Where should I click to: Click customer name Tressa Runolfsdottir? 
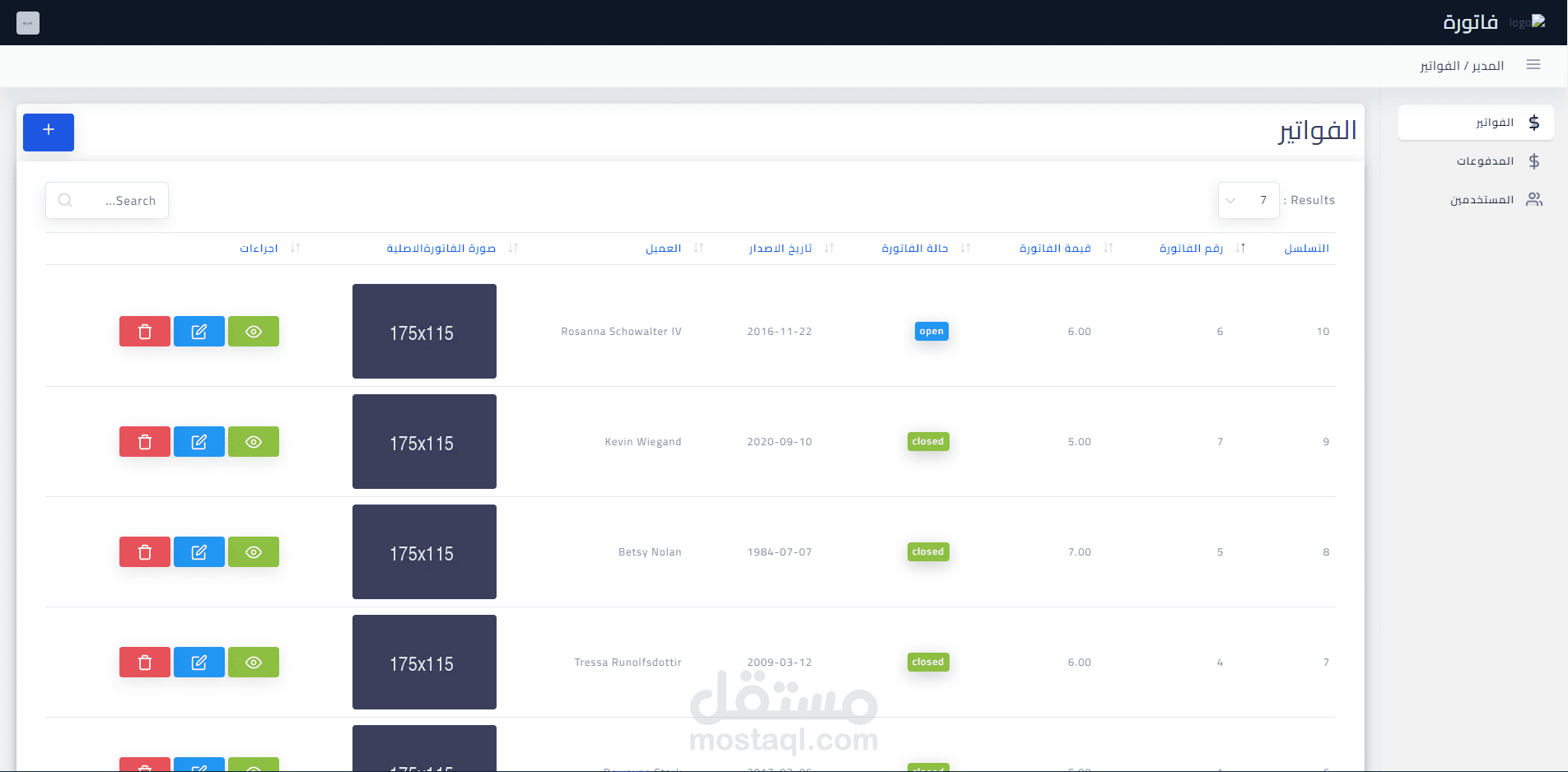[x=628, y=663]
